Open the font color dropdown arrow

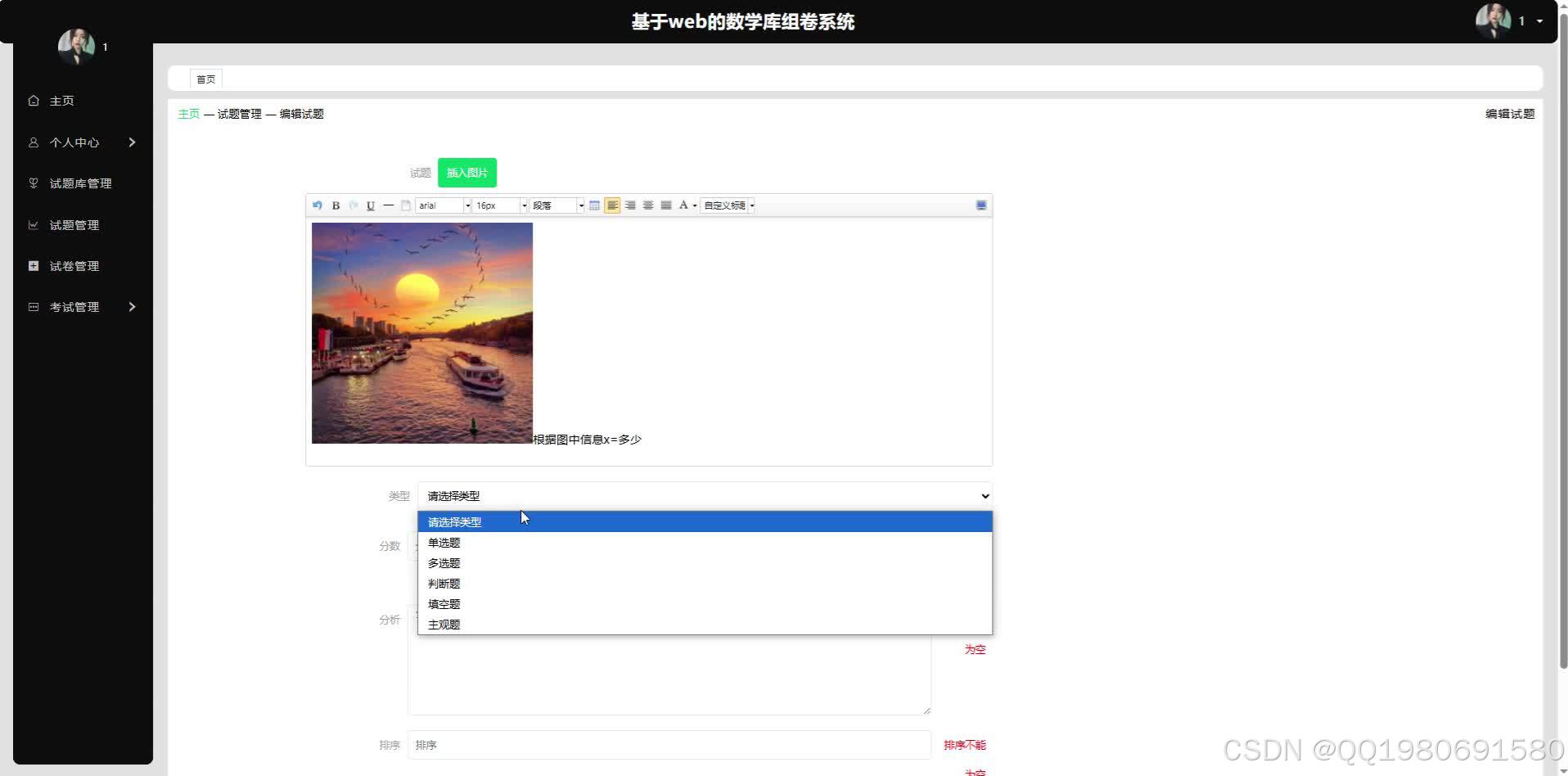click(695, 205)
